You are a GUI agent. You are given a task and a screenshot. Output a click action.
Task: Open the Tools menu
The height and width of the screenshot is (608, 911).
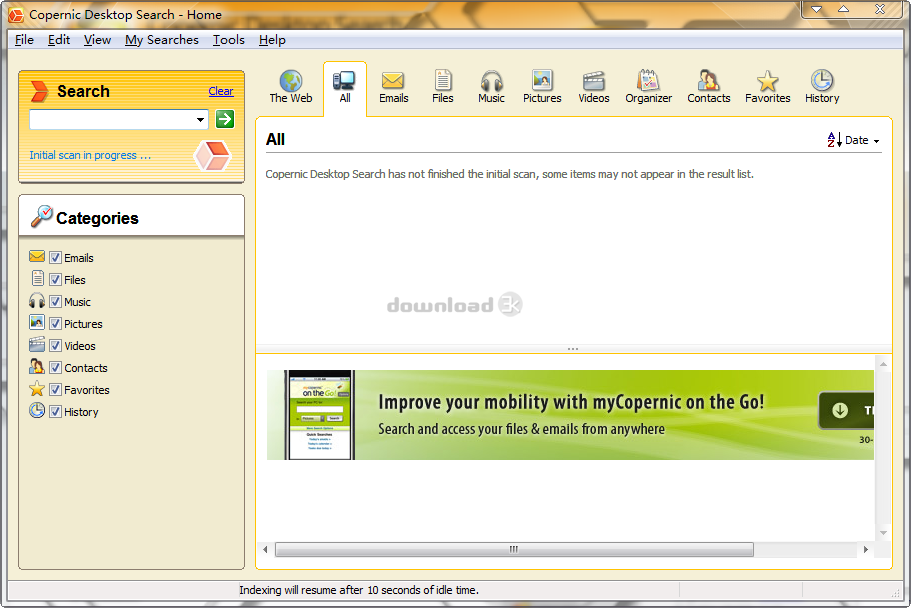(x=228, y=40)
